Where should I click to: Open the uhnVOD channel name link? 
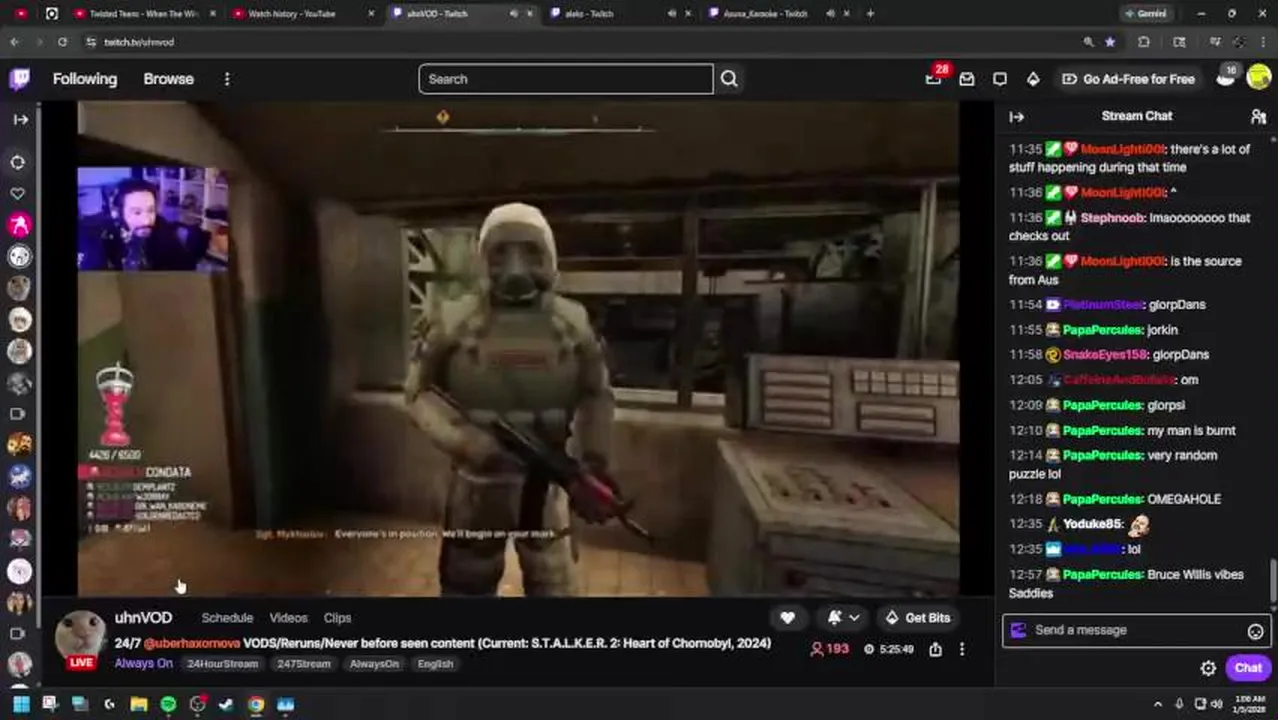143,618
